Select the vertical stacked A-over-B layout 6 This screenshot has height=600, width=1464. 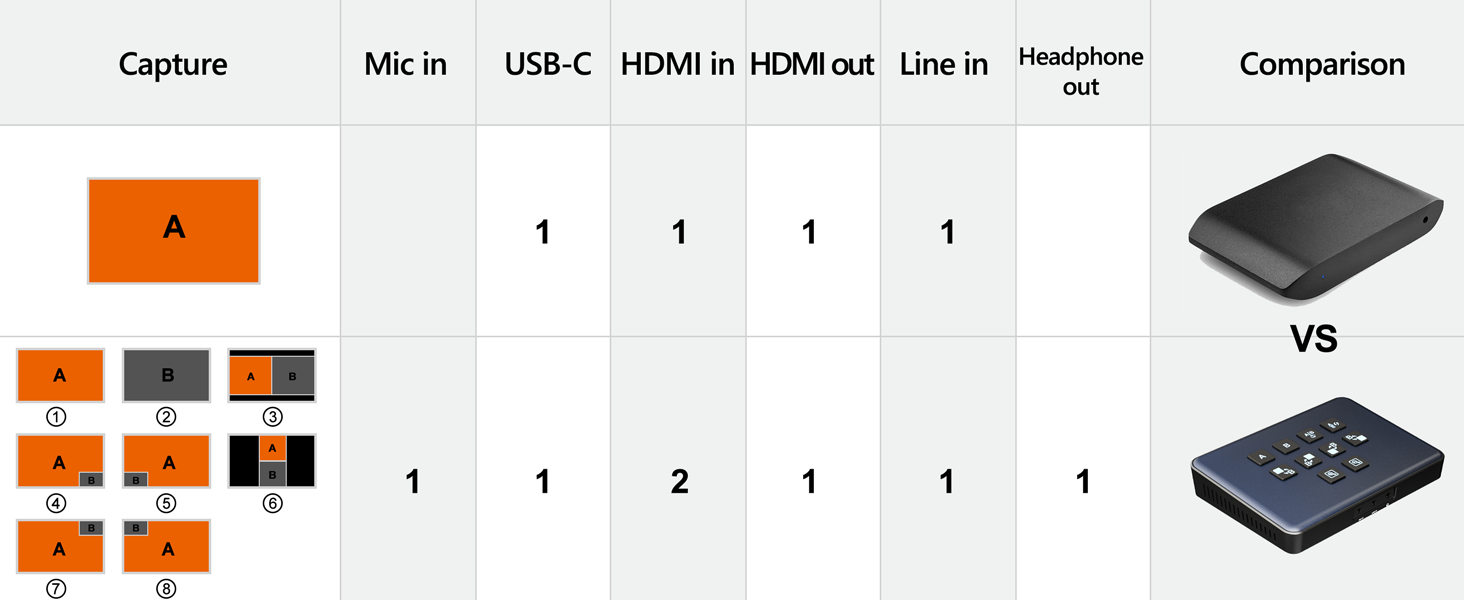[x=272, y=461]
